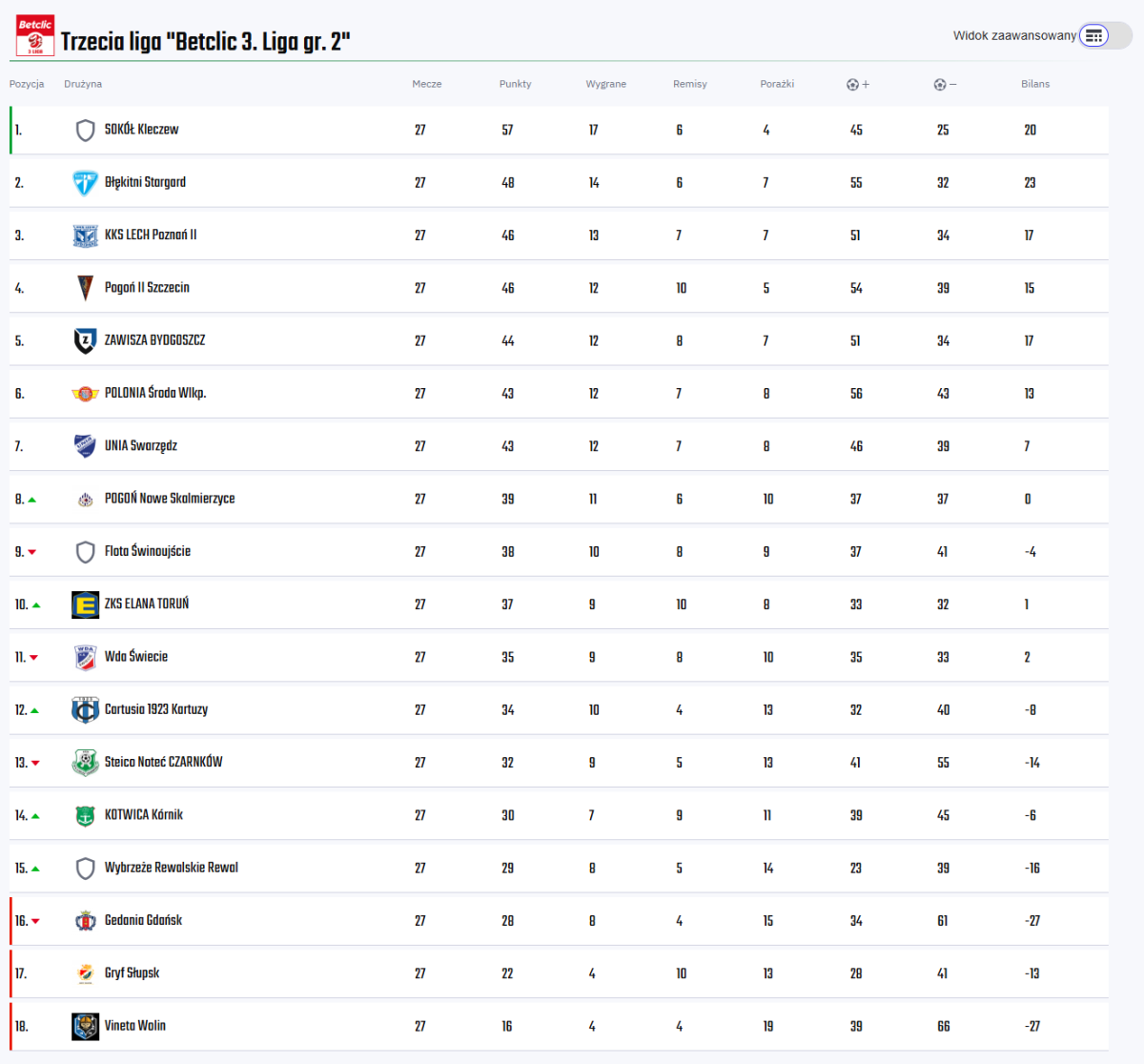Sort table by Punkty column header
This screenshot has height=1064, width=1144.
pyautogui.click(x=515, y=84)
